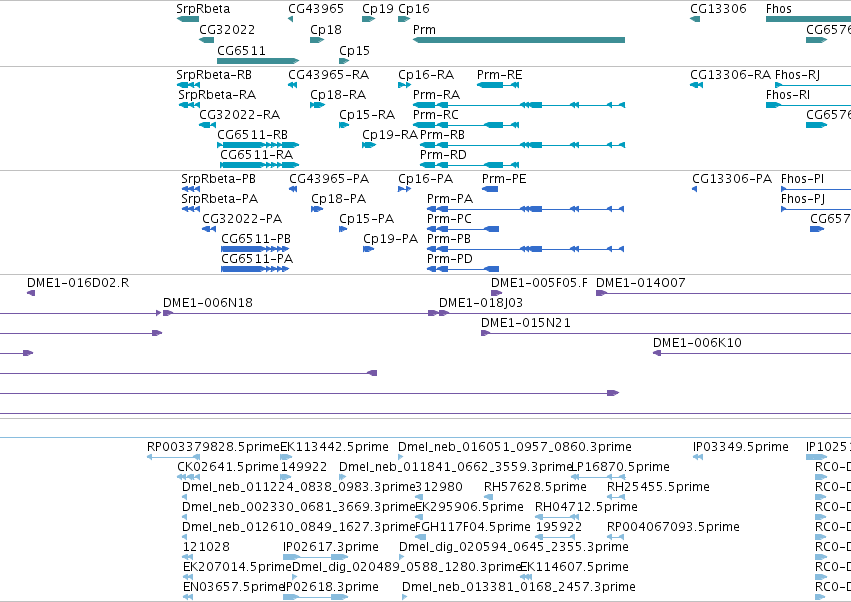Select the Prm-RC transcript label
Screen dimensions: 851x602
pos(436,115)
